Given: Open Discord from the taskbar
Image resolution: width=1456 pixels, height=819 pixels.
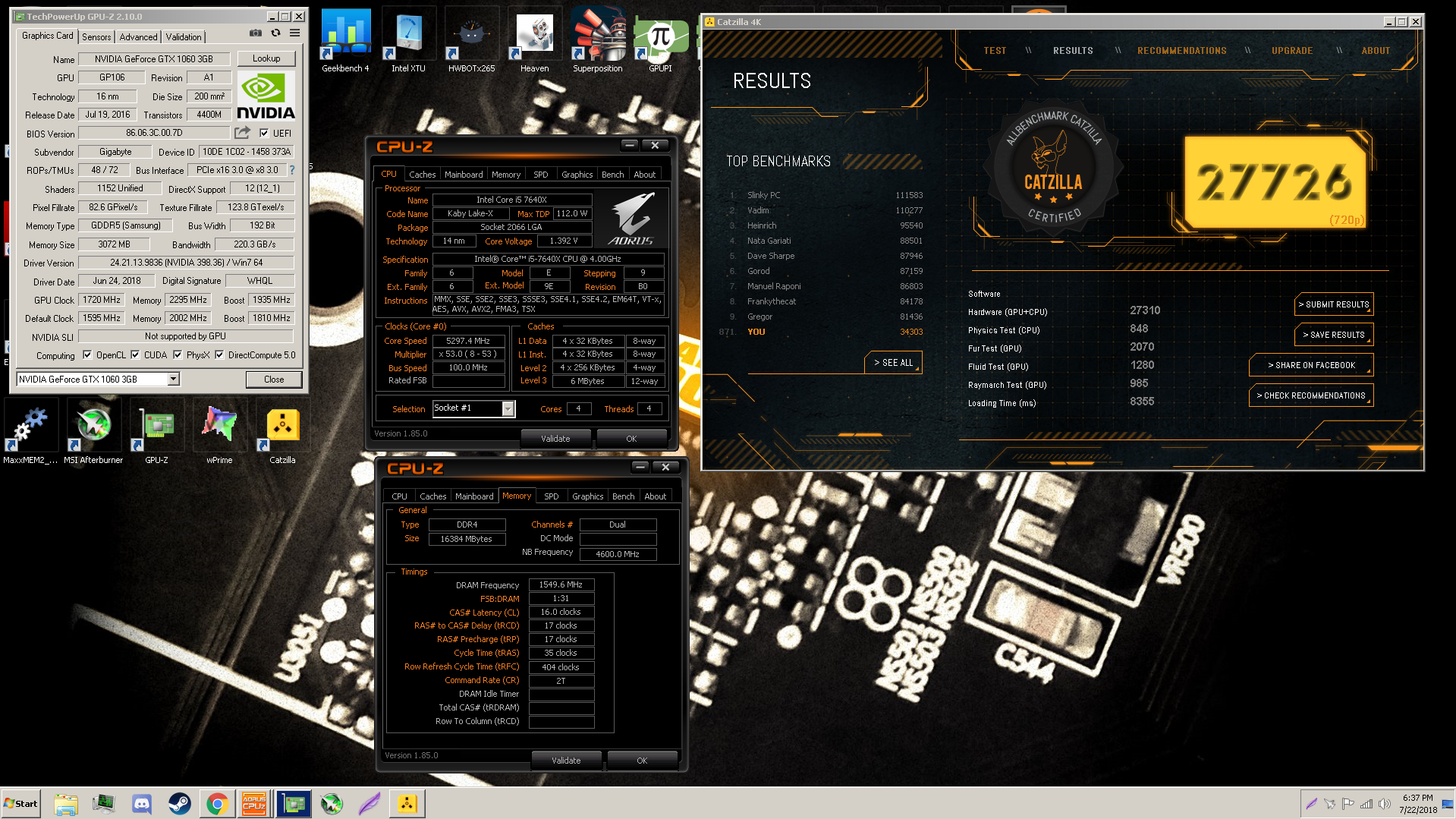Looking at the screenshot, I should 141,803.
